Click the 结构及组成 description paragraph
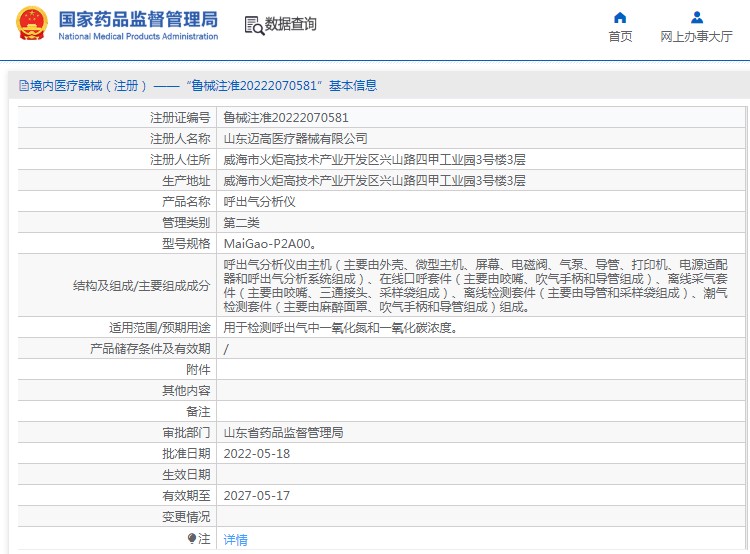The image size is (750, 554). click(x=475, y=286)
